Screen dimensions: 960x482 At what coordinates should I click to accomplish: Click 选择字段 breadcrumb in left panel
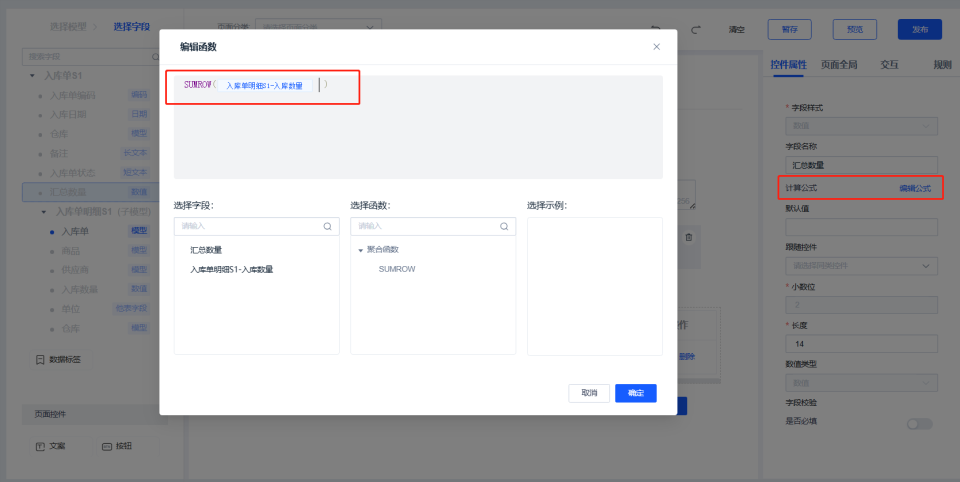(x=132, y=26)
